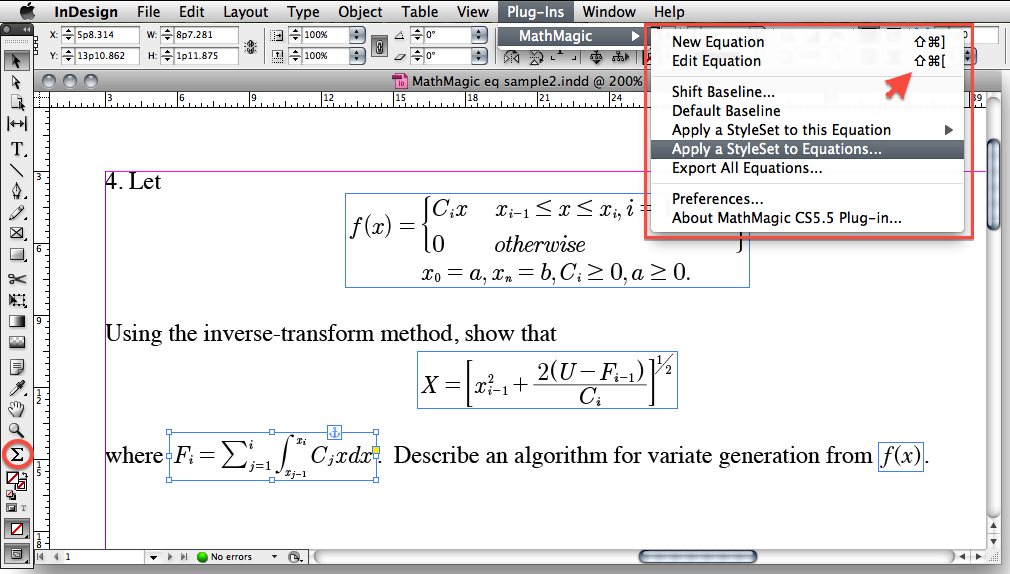
Task: Click the MathMagic Sigma equation tool
Action: tap(17, 454)
